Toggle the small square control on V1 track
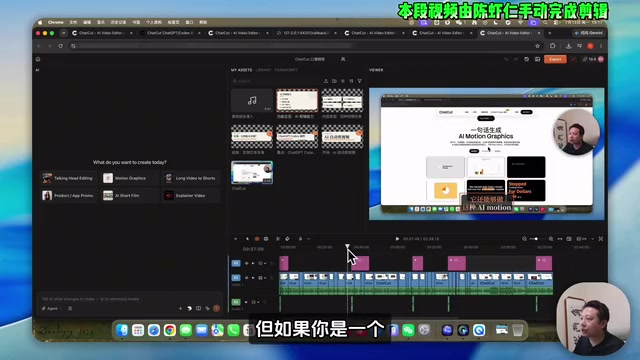The height and width of the screenshot is (360, 640). [260, 278]
